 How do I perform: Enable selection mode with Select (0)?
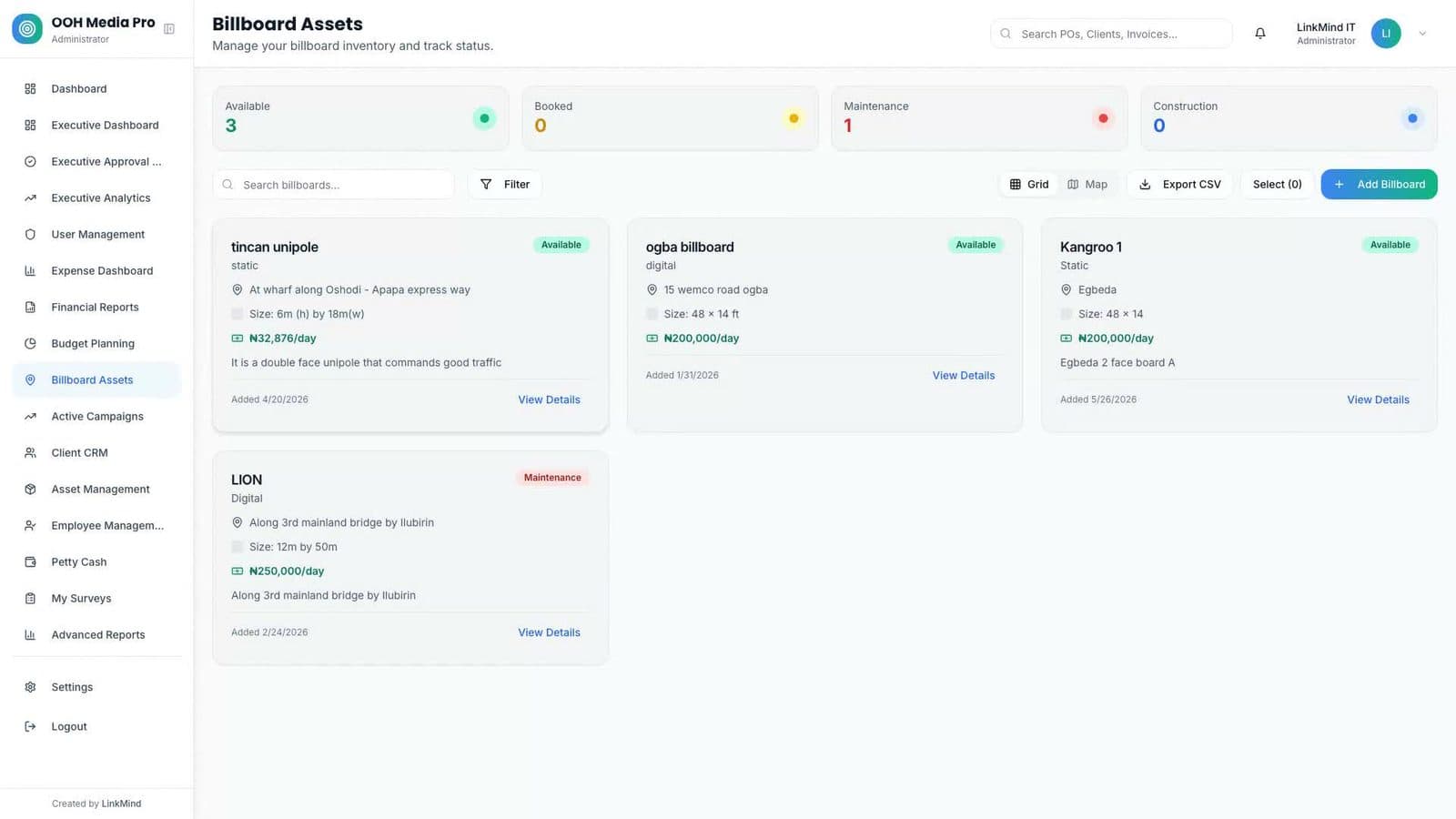1277,184
